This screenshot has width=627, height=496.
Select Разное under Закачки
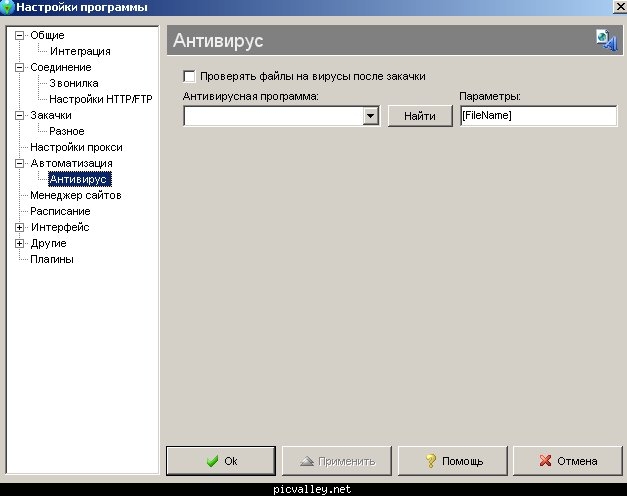67,131
